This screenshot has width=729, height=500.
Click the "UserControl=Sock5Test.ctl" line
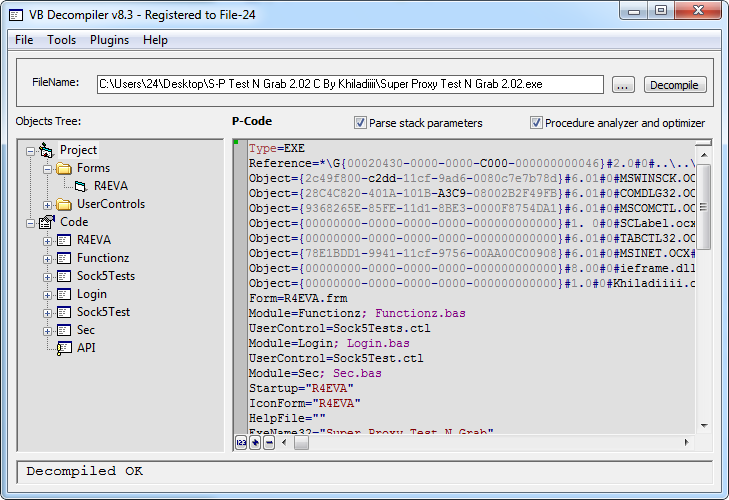pos(336,358)
